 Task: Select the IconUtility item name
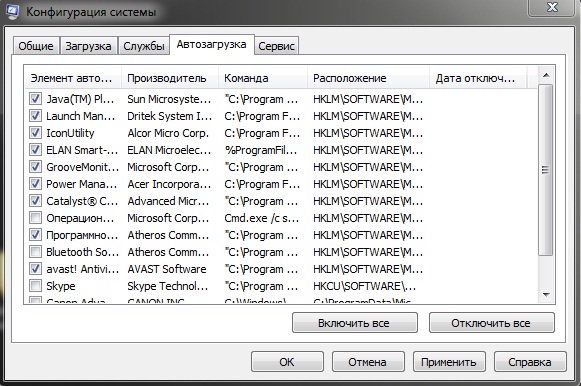[70, 133]
